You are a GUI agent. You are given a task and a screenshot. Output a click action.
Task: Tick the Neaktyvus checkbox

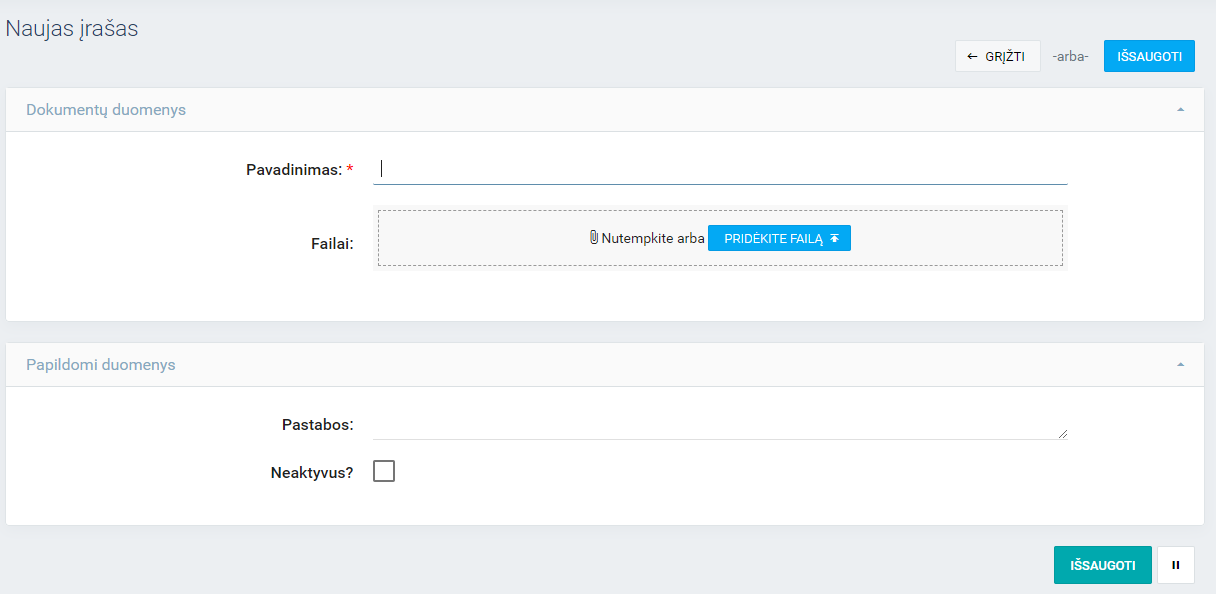pyautogui.click(x=384, y=471)
